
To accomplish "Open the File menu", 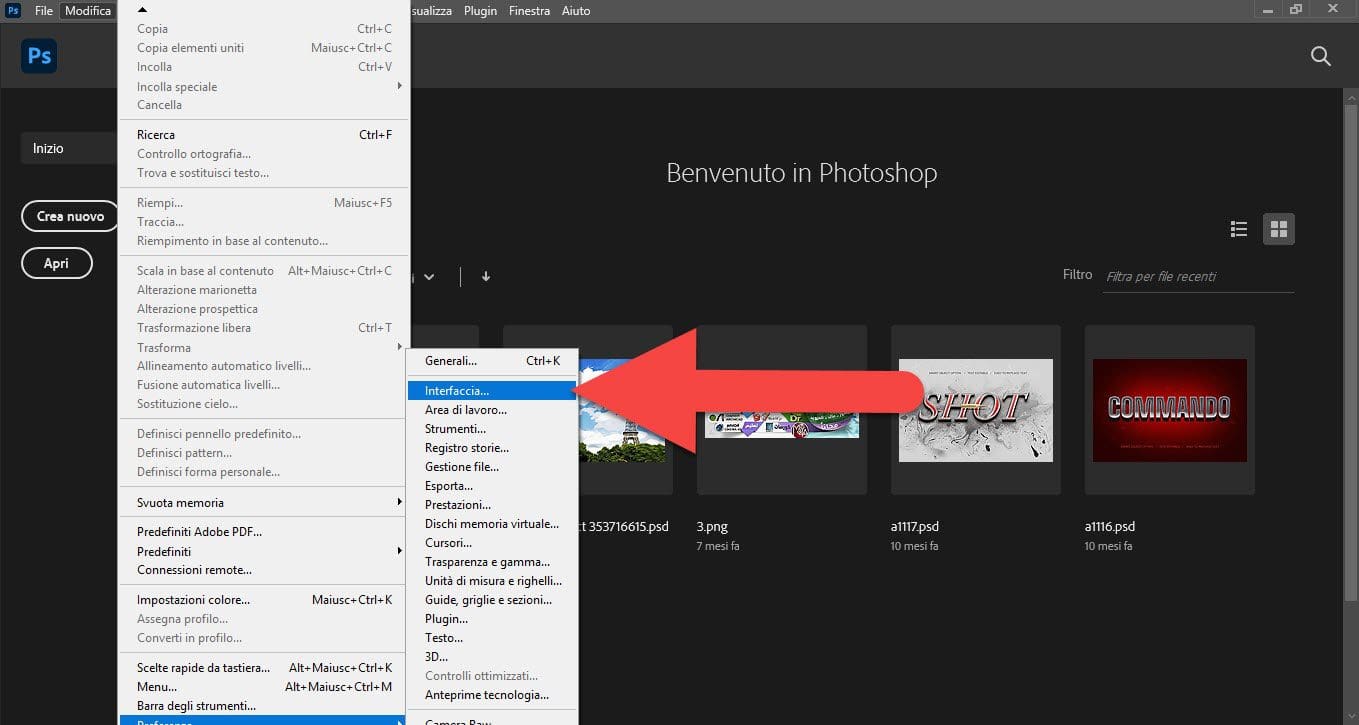I will [x=44, y=11].
